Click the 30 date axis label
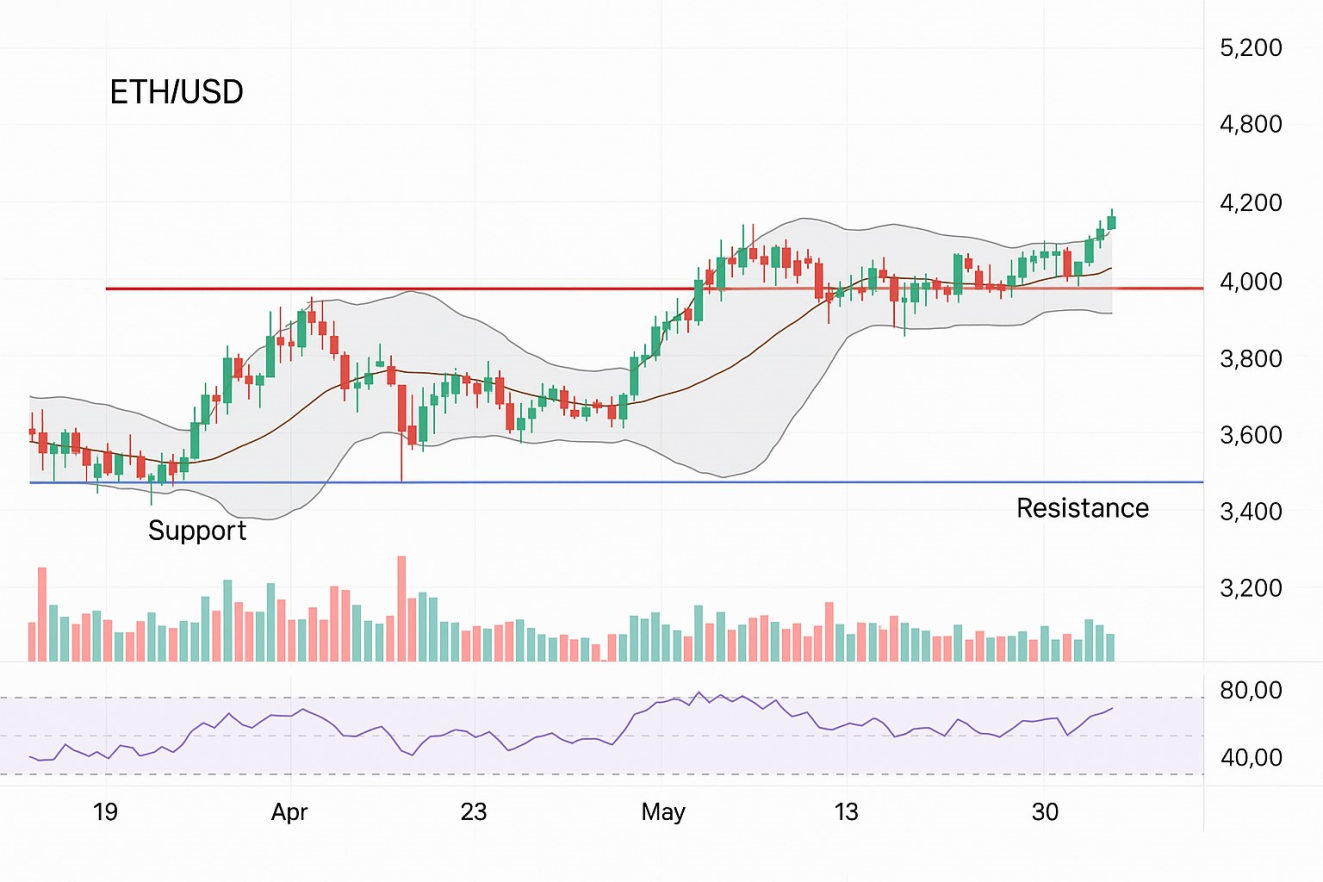The width and height of the screenshot is (1323, 882). point(1045,812)
